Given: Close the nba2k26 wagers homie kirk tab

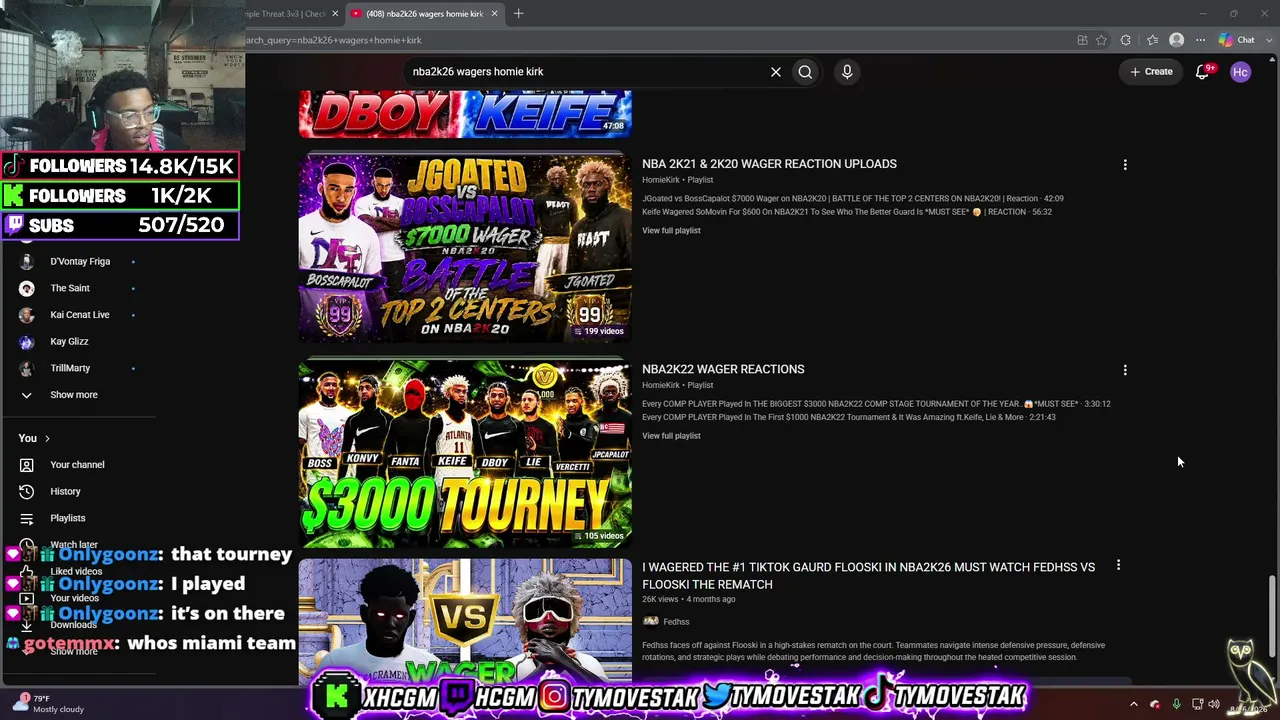Looking at the screenshot, I should [494, 14].
